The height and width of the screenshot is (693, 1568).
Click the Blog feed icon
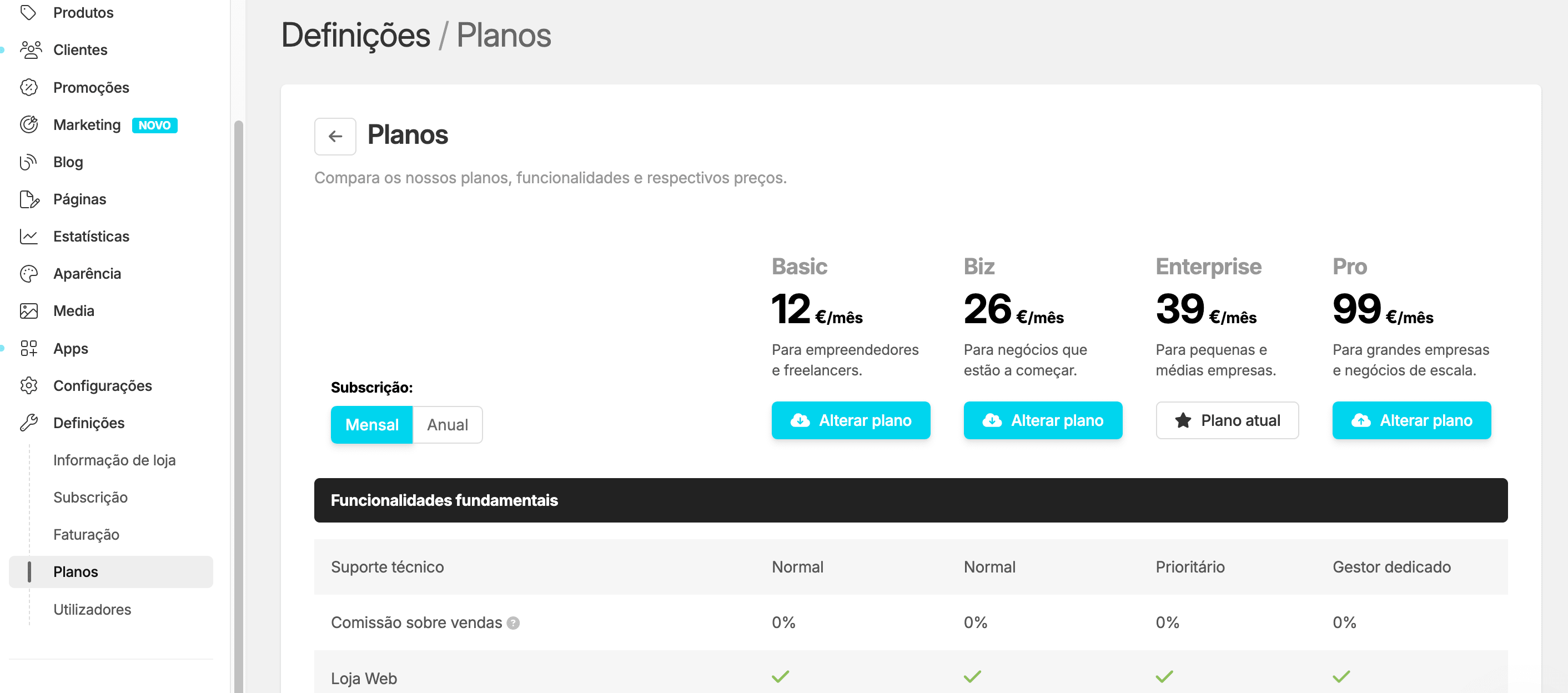[x=29, y=162]
